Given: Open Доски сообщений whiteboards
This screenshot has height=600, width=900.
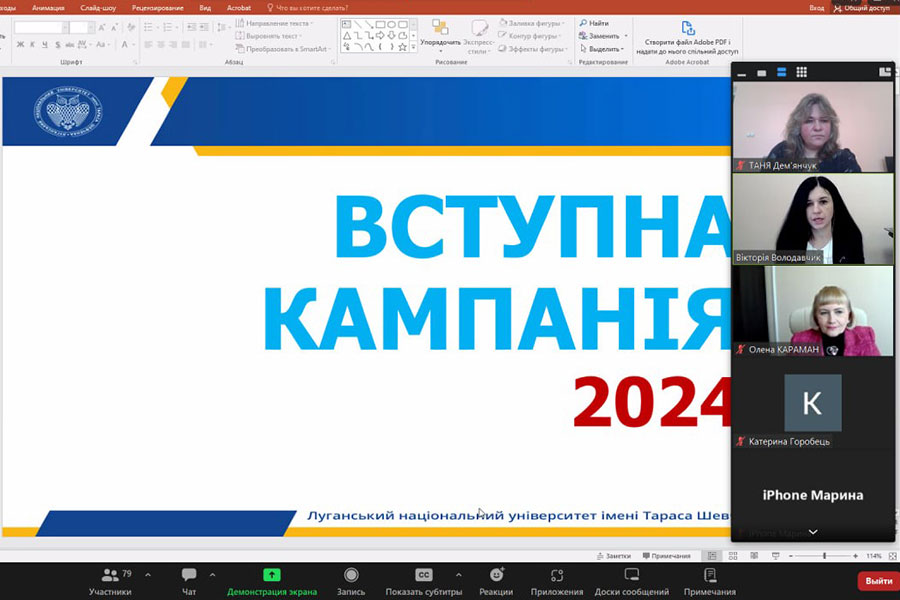Looking at the screenshot, I should (631, 582).
